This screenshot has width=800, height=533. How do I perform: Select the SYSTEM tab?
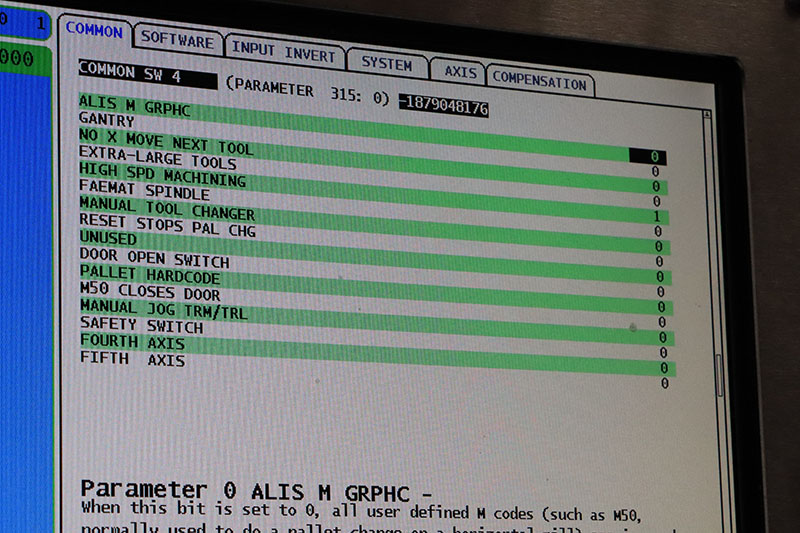(x=387, y=63)
